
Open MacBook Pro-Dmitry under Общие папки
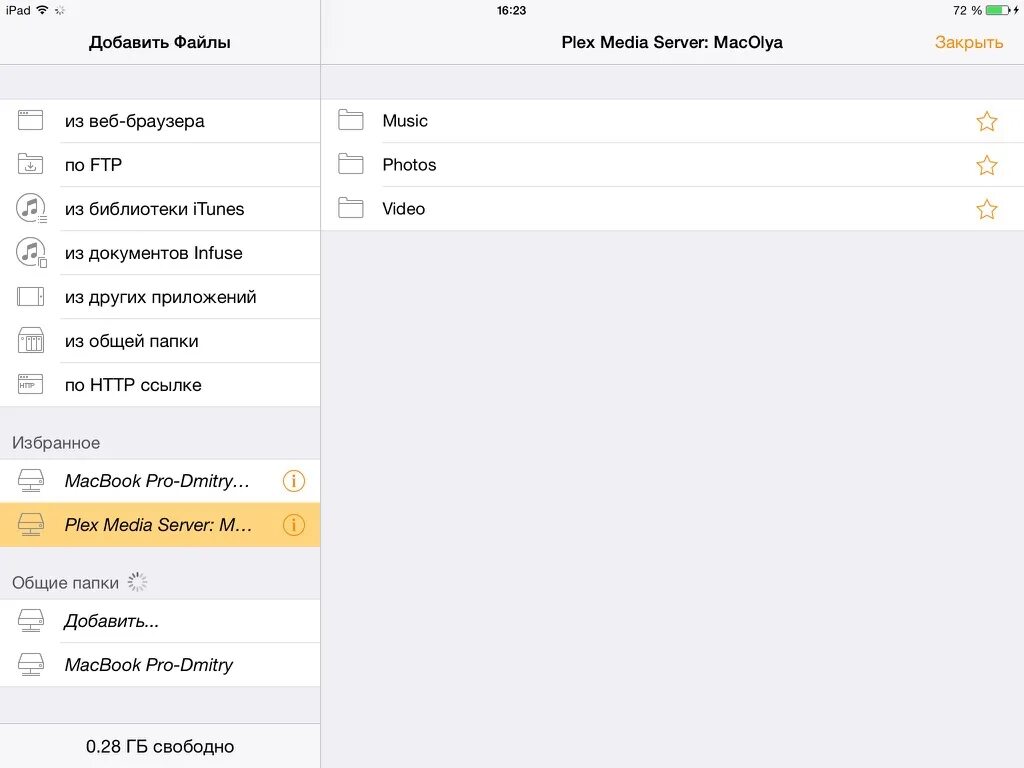(160, 665)
